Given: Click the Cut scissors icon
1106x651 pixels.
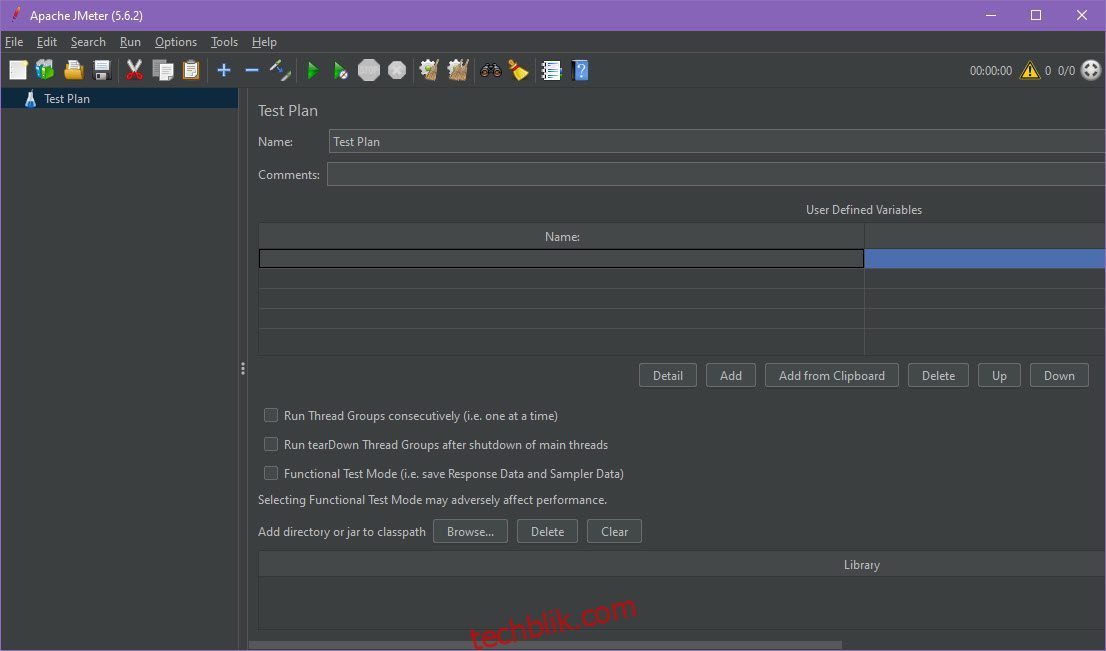Looking at the screenshot, I should 134,70.
